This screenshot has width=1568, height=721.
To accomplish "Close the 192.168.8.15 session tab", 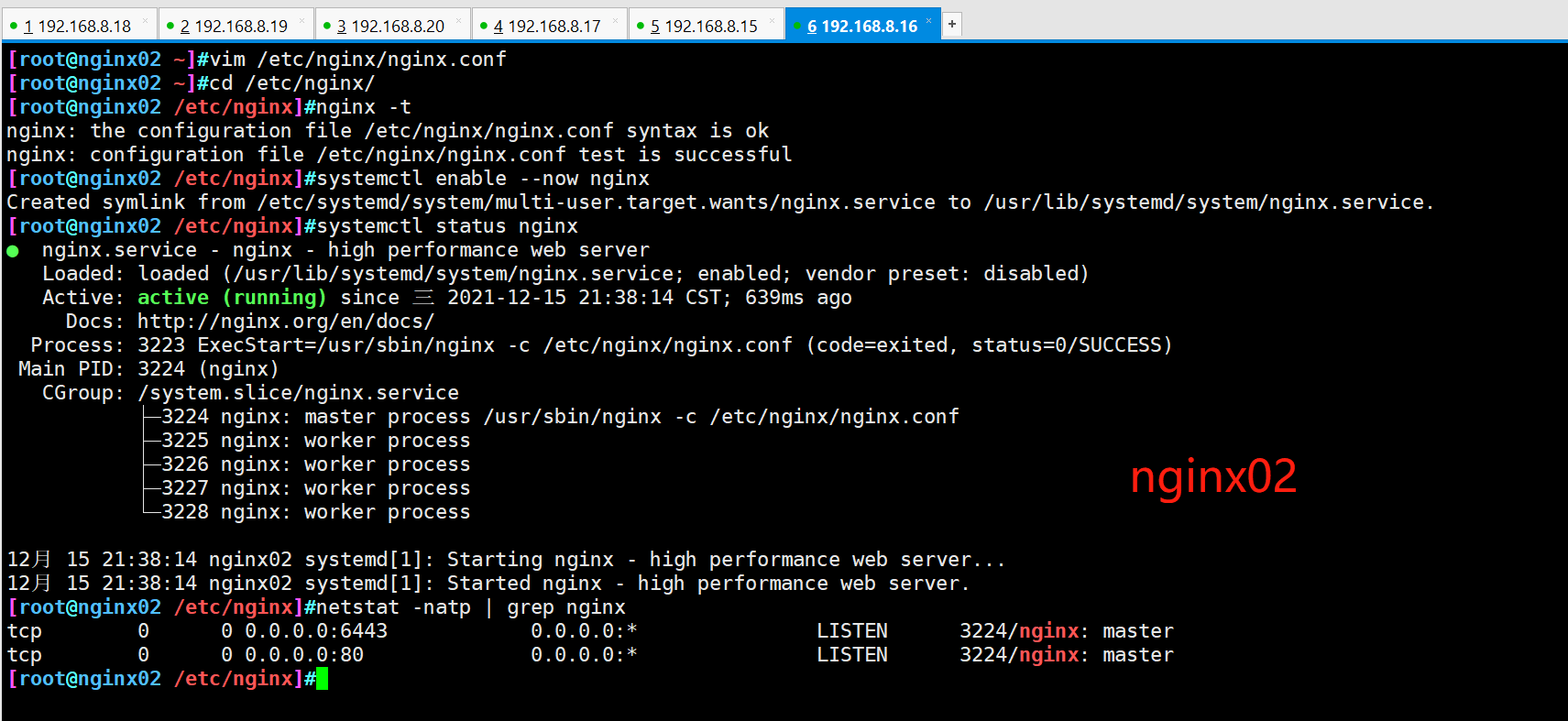I will 772,20.
